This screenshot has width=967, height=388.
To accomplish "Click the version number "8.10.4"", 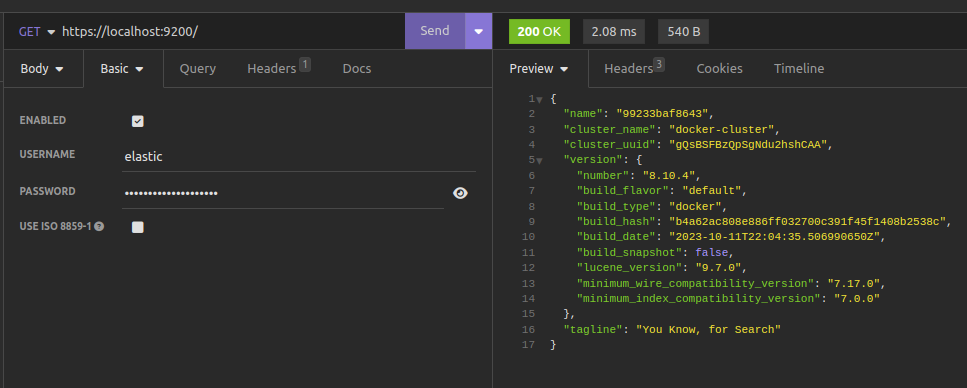I will pyautogui.click(x=669, y=175).
